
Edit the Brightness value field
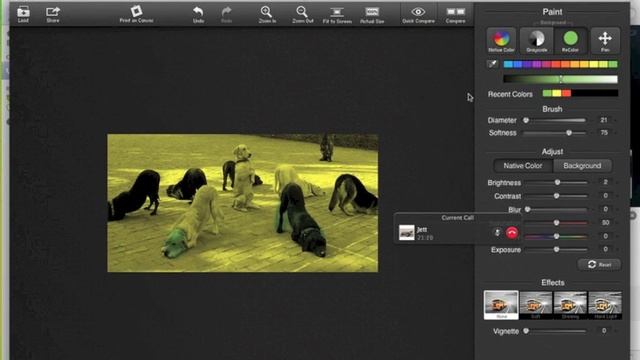(x=605, y=182)
